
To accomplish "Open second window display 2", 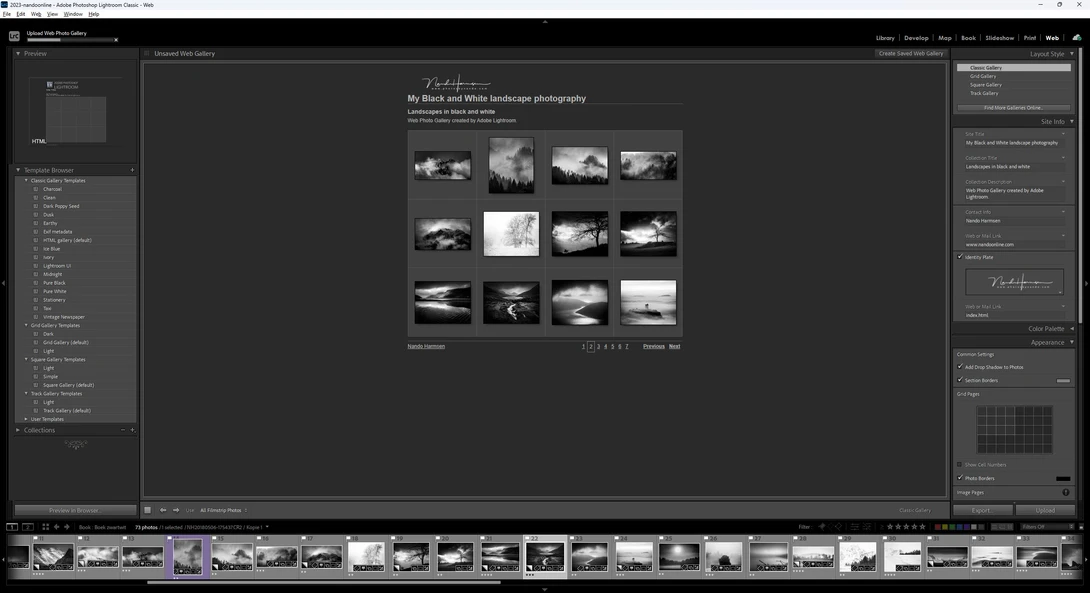I will tap(28, 527).
